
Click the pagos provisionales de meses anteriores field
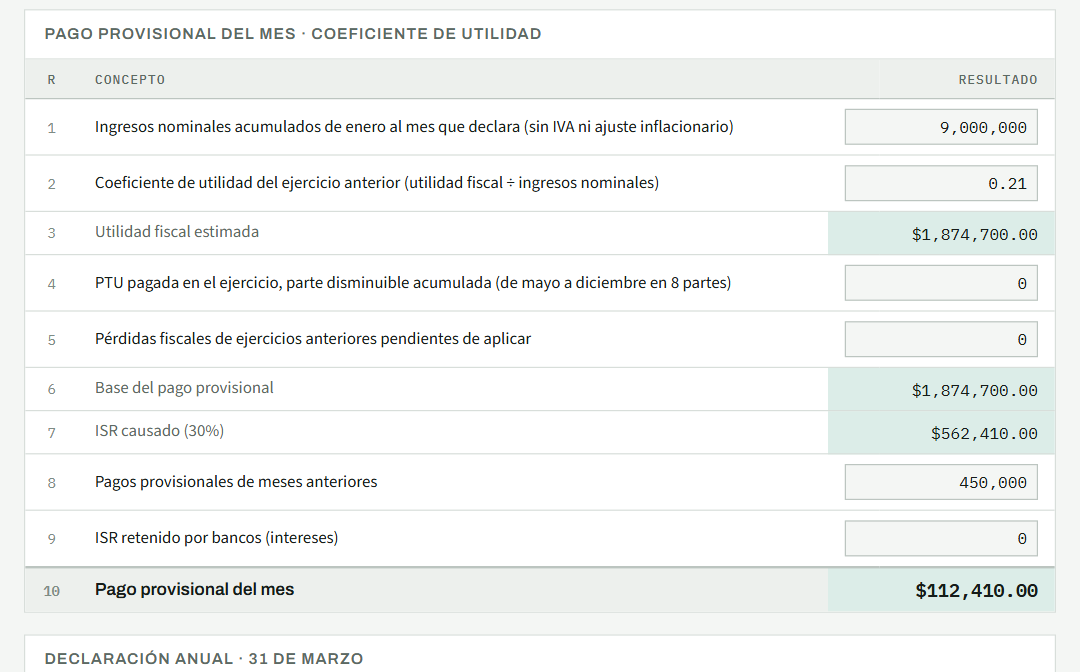coord(941,482)
